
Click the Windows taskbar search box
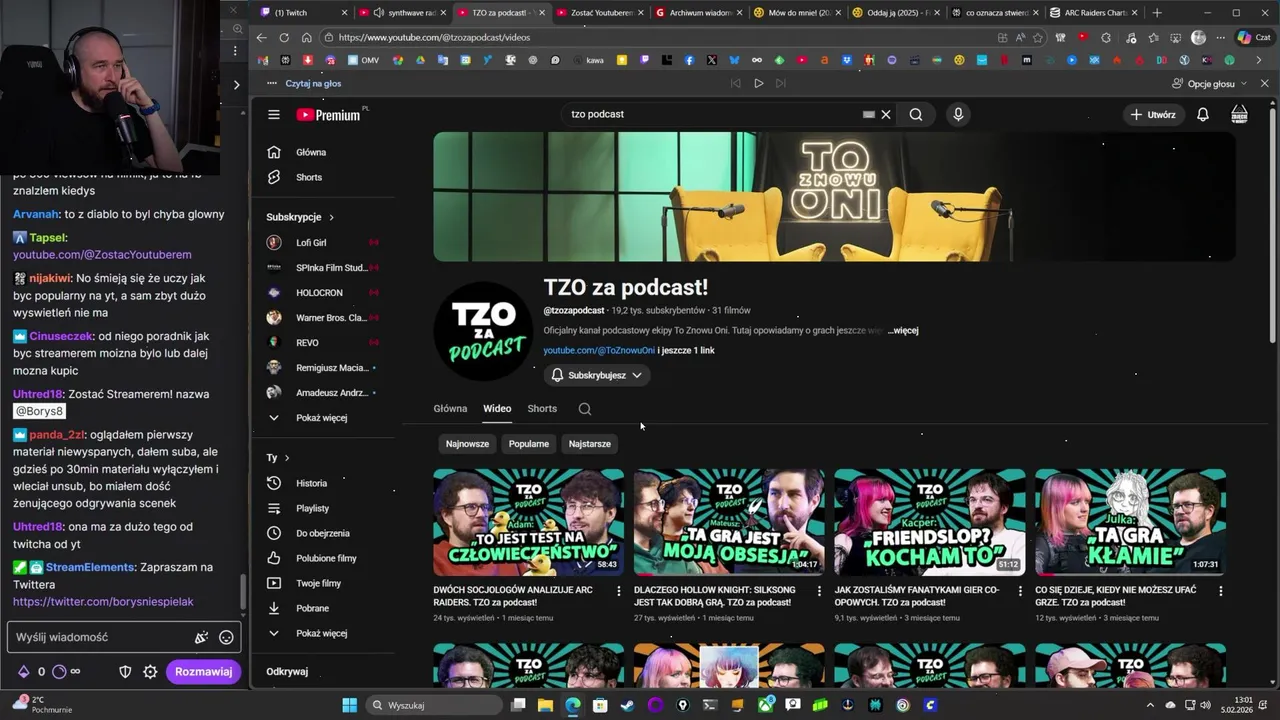435,705
